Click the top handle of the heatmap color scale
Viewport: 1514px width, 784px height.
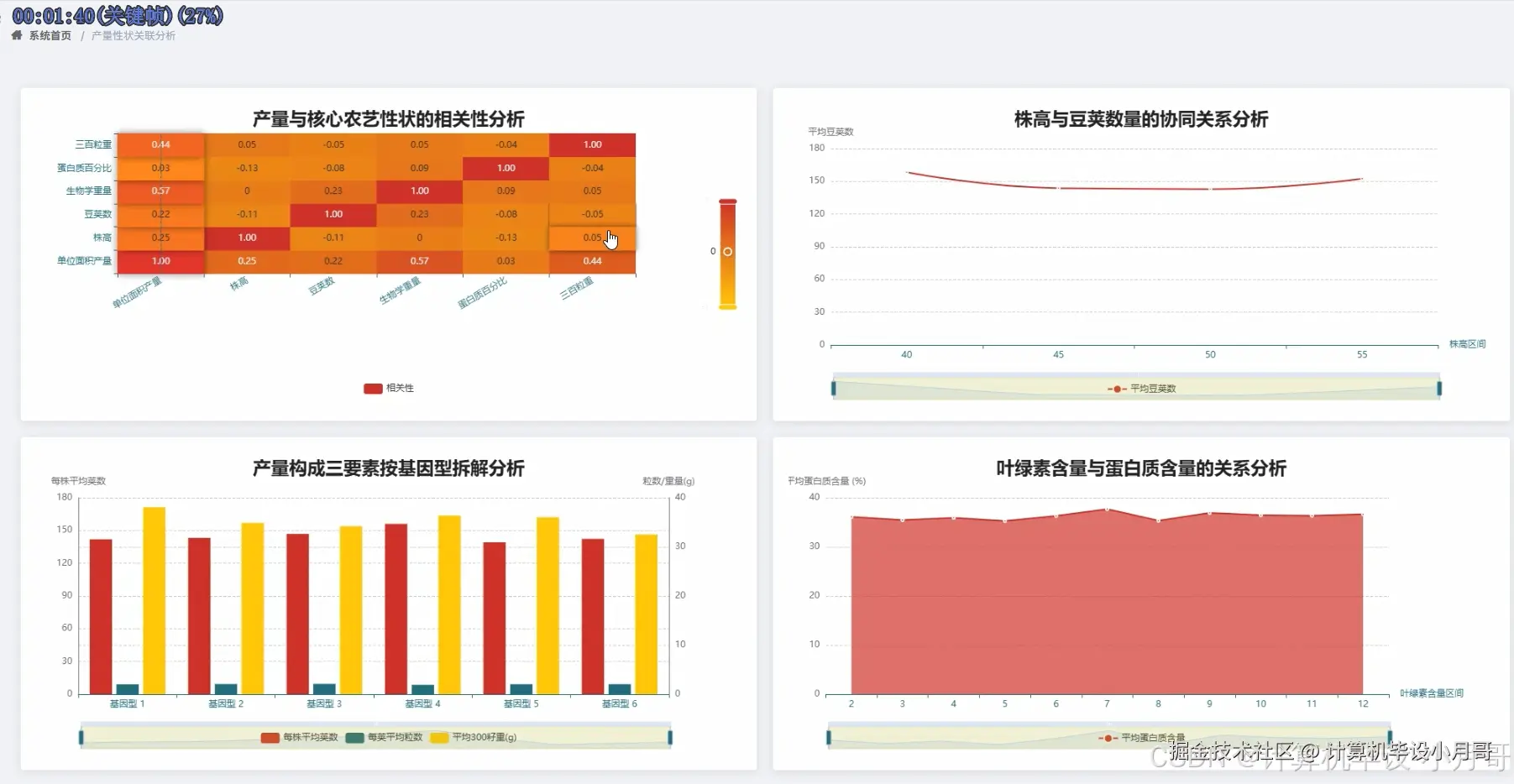(x=728, y=201)
